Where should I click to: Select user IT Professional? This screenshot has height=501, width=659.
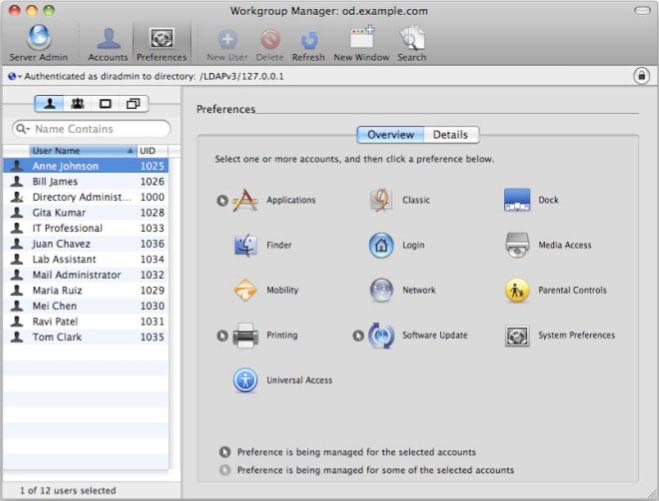(x=86, y=228)
